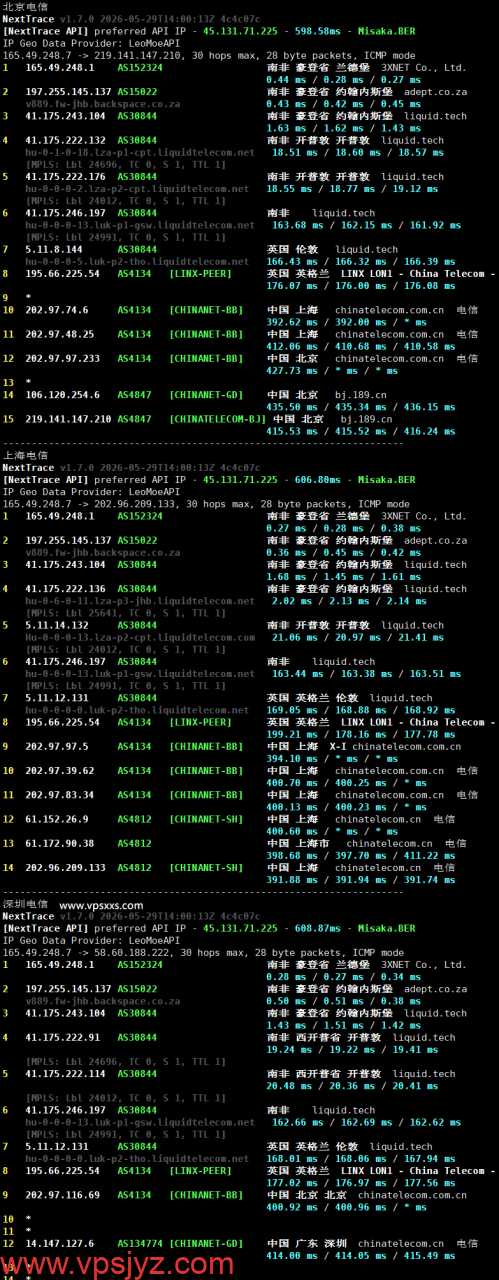Select hop IP 202.97.48.25
This screenshot has width=499, height=1280.
point(59,334)
